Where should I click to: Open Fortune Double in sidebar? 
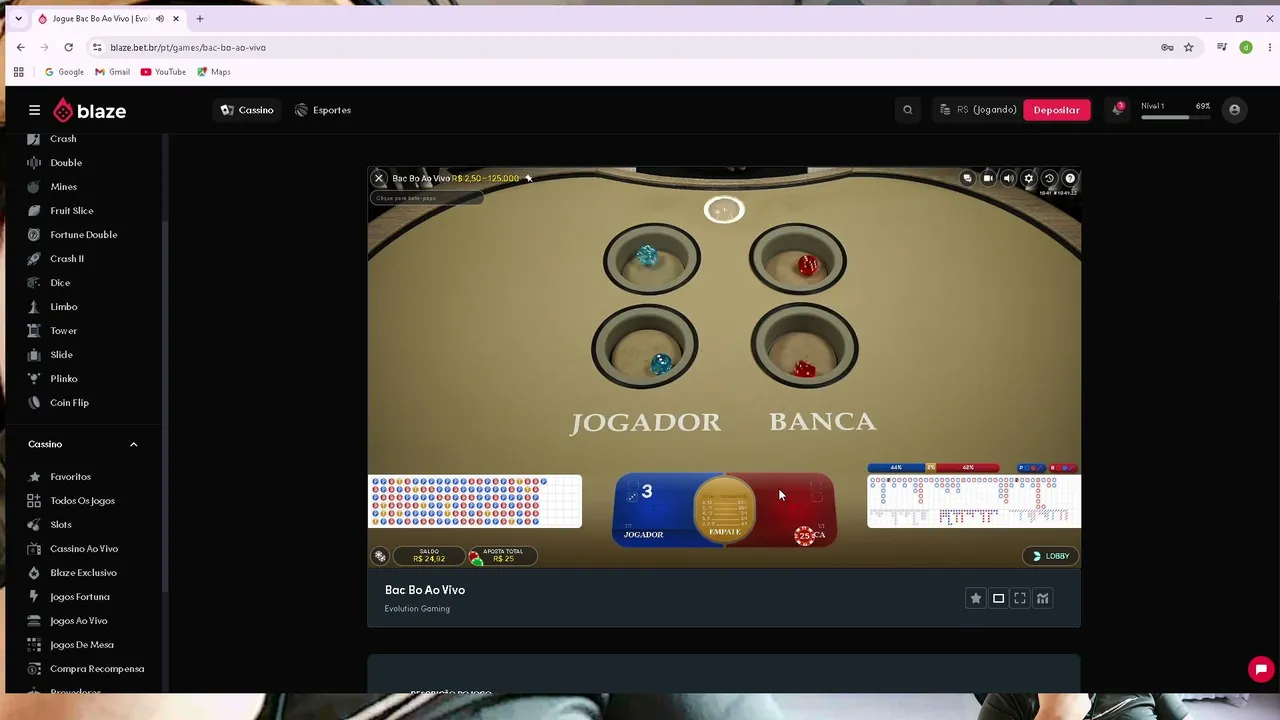[83, 235]
